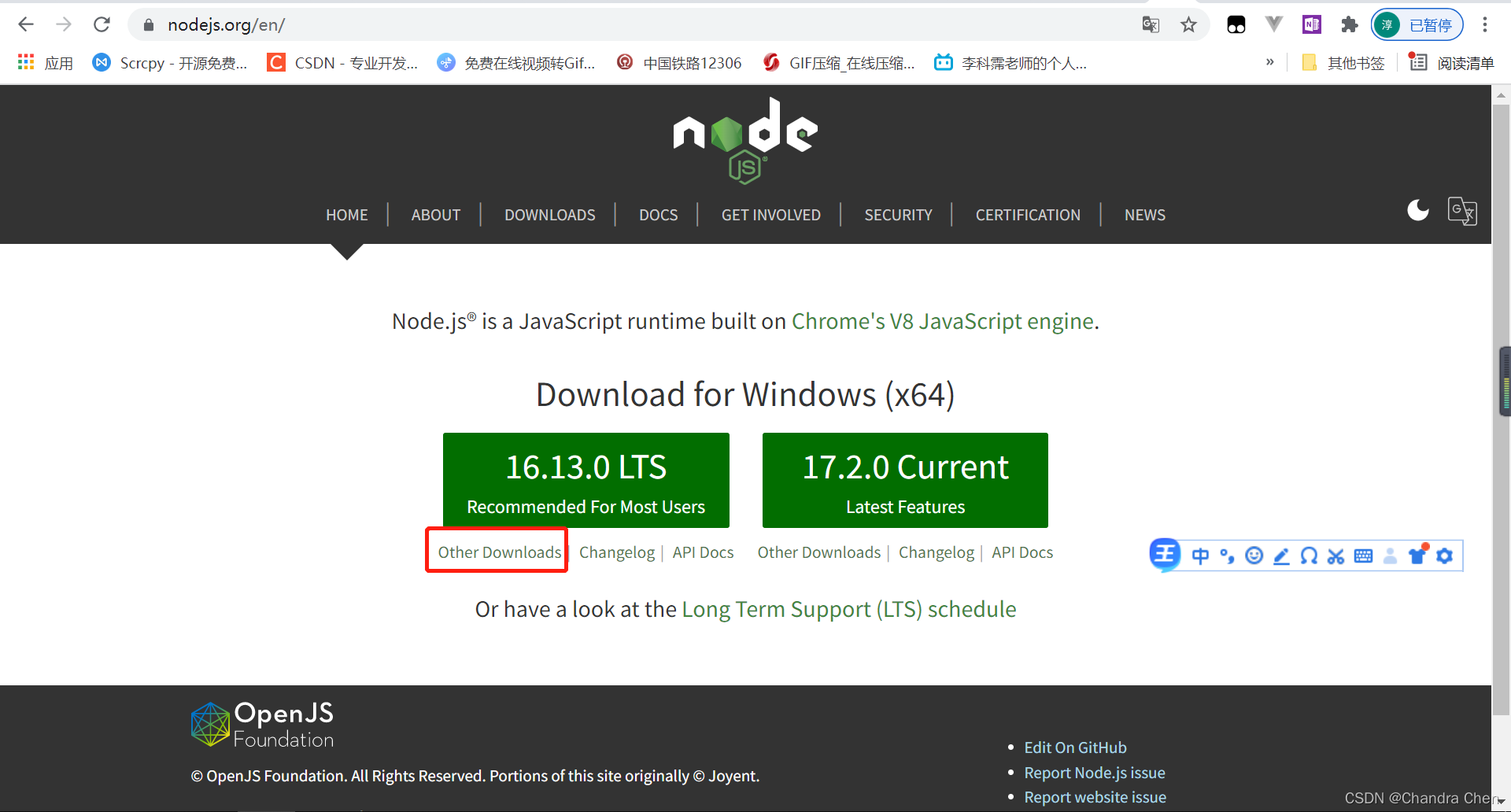Click the browser forward arrow

[64, 25]
